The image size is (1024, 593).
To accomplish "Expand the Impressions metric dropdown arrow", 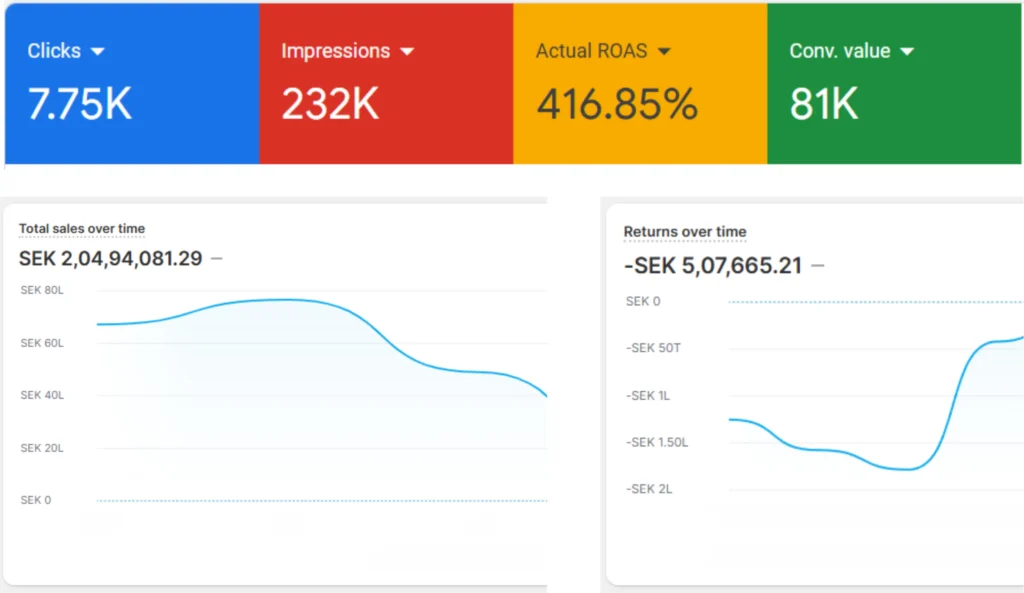I will point(407,51).
